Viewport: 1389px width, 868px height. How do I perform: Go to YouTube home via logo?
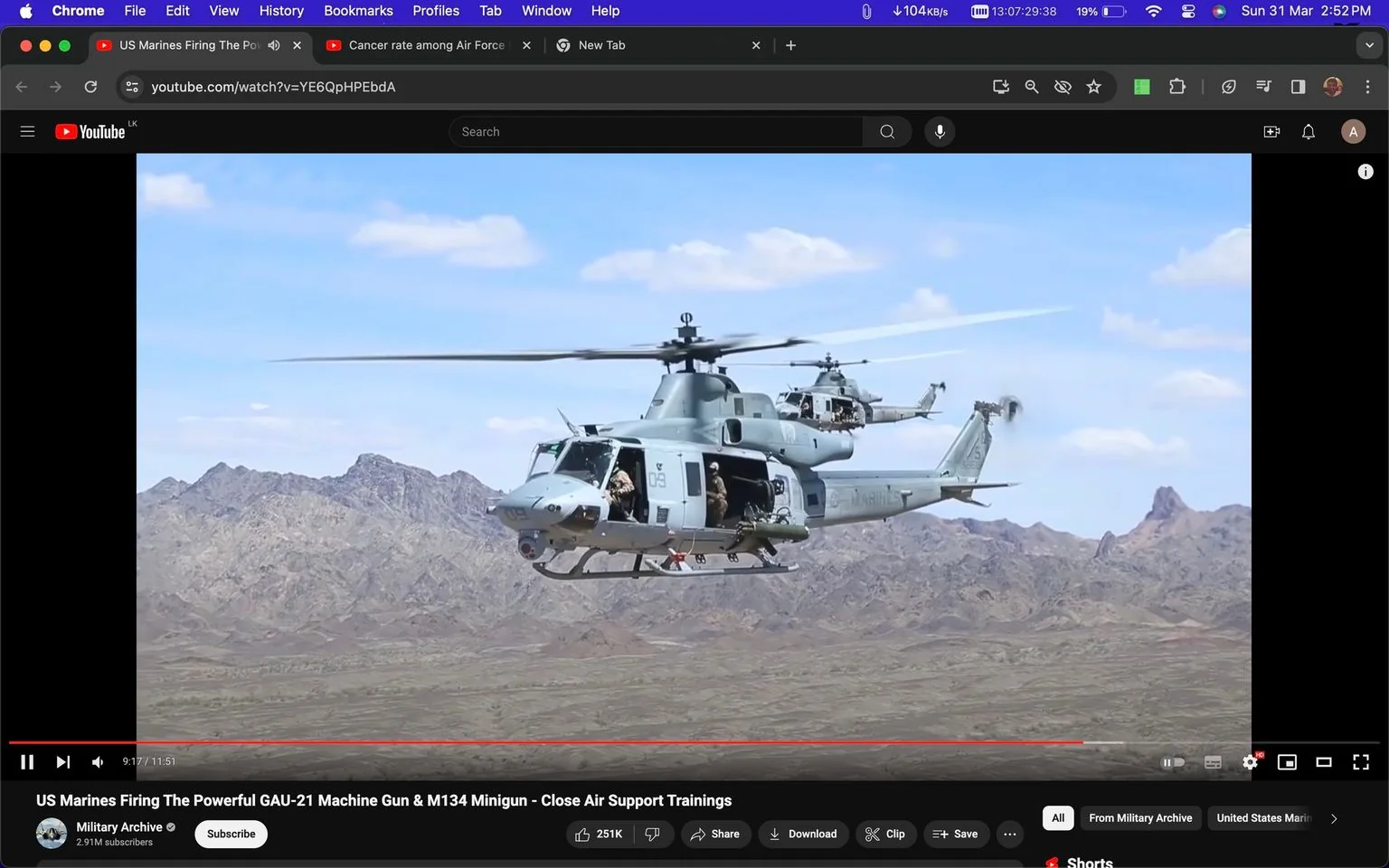(90, 132)
